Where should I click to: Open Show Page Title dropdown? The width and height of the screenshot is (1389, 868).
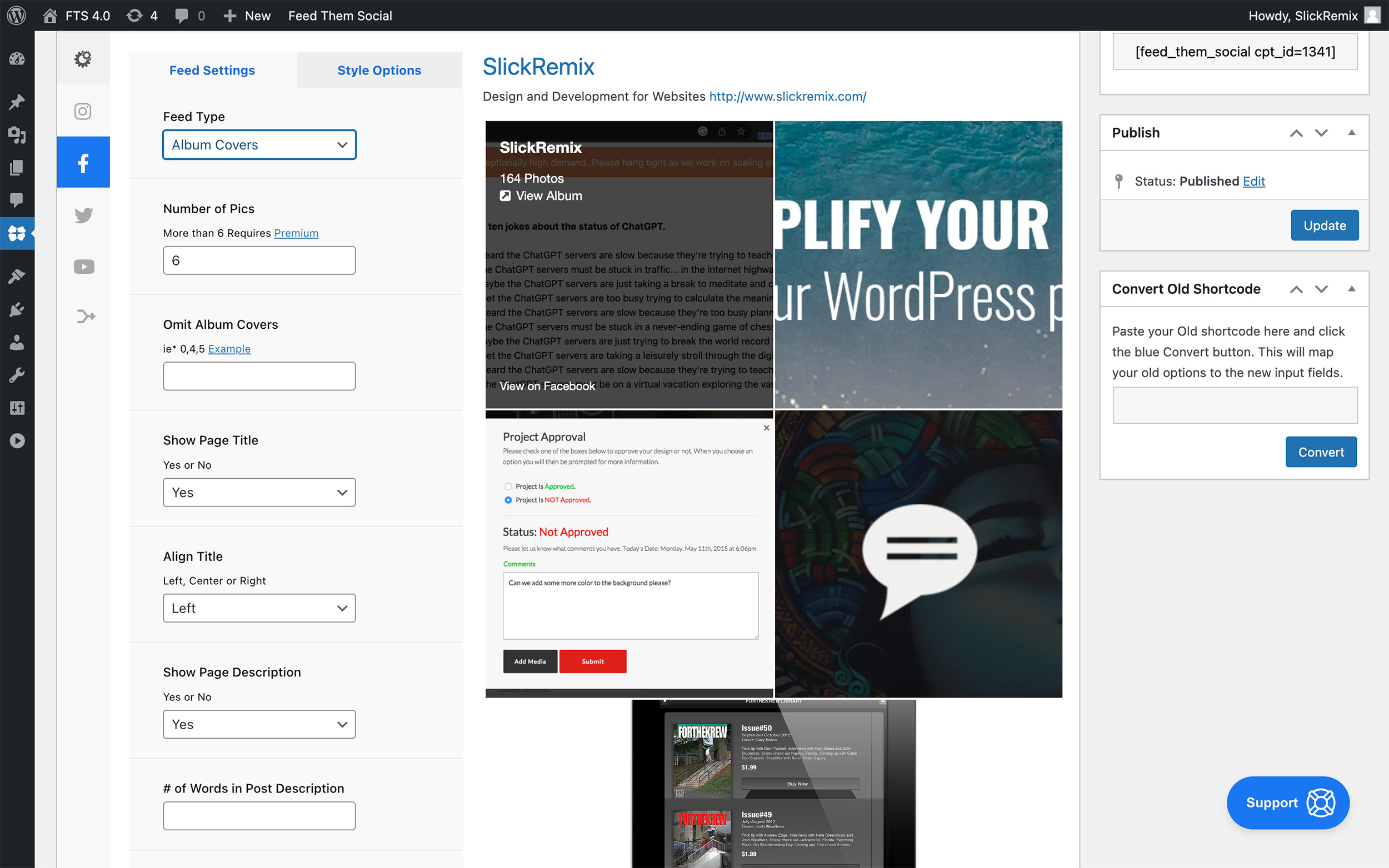coord(259,493)
